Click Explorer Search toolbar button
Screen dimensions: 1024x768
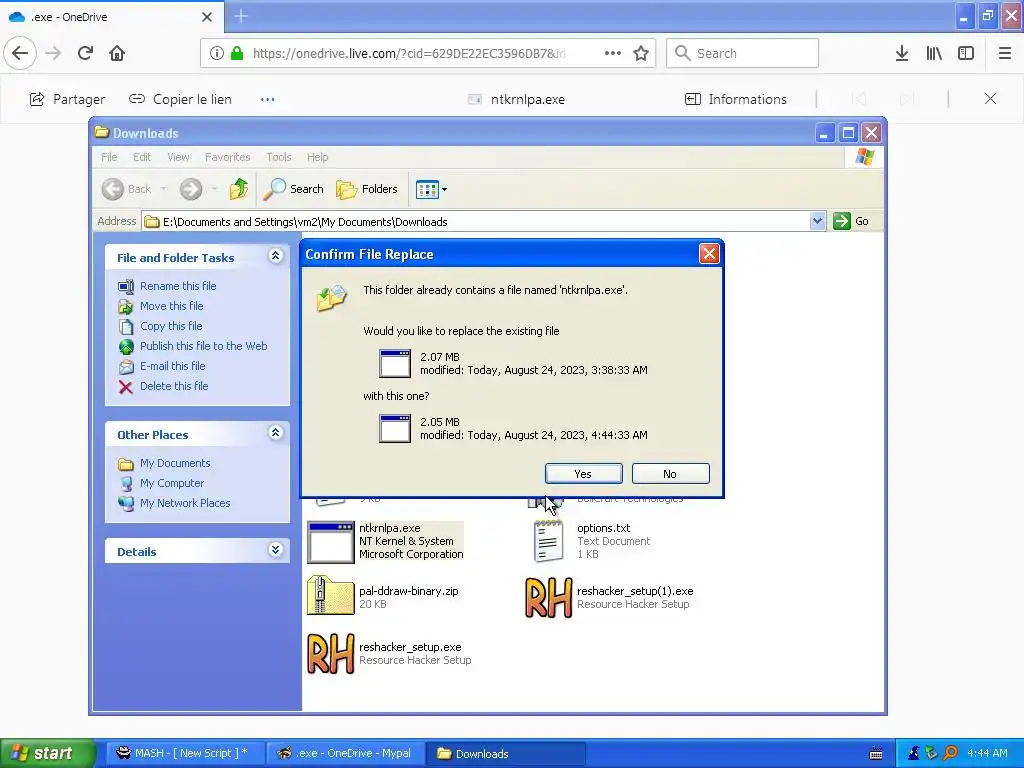[x=293, y=189]
